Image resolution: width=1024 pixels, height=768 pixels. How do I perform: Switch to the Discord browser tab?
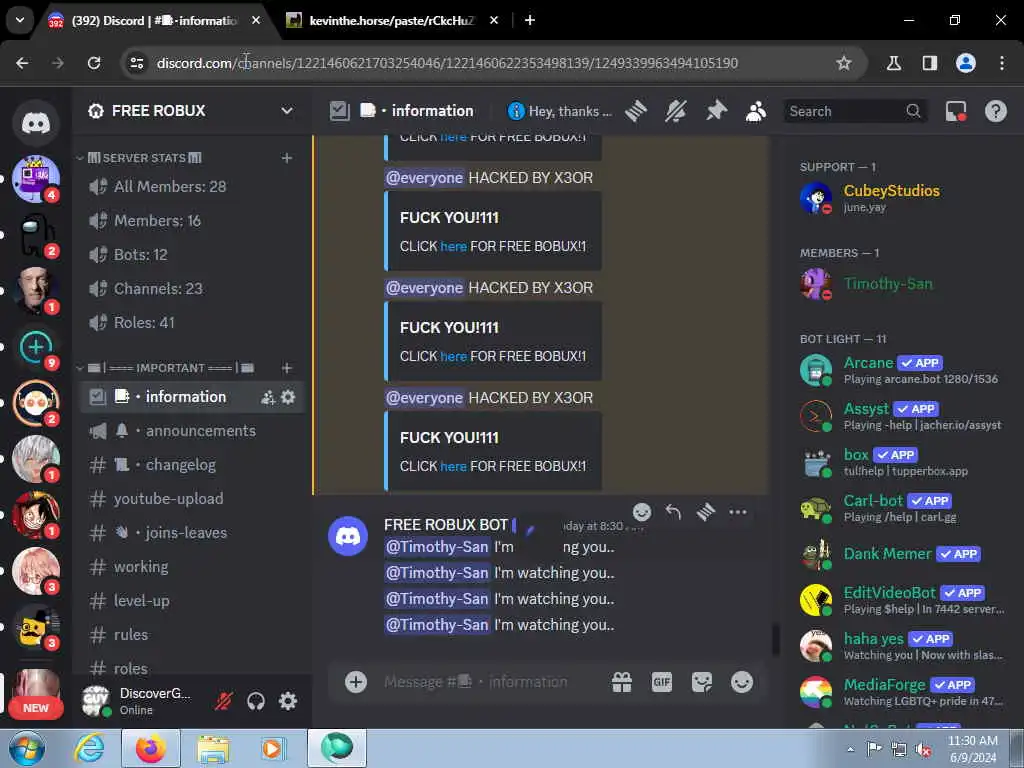click(x=155, y=21)
